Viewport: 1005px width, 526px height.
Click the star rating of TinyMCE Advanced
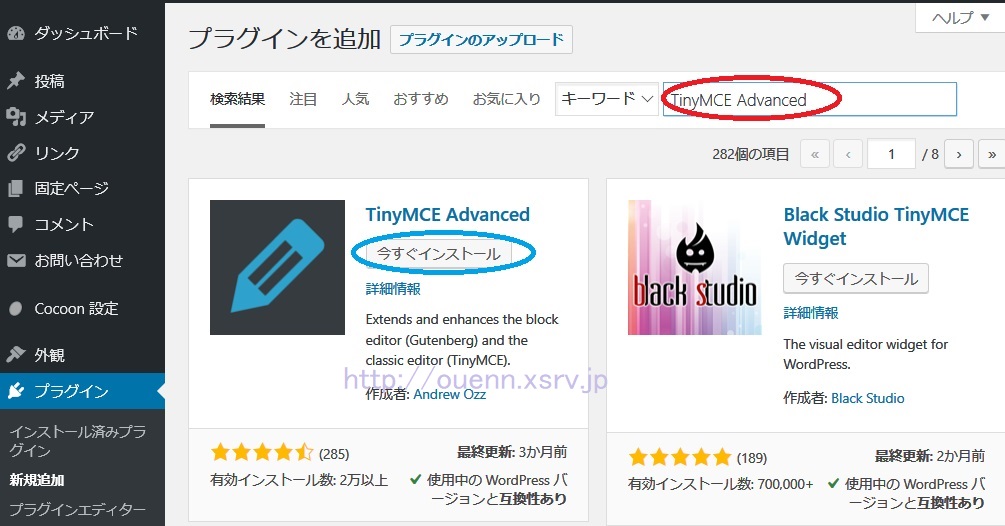(x=262, y=453)
